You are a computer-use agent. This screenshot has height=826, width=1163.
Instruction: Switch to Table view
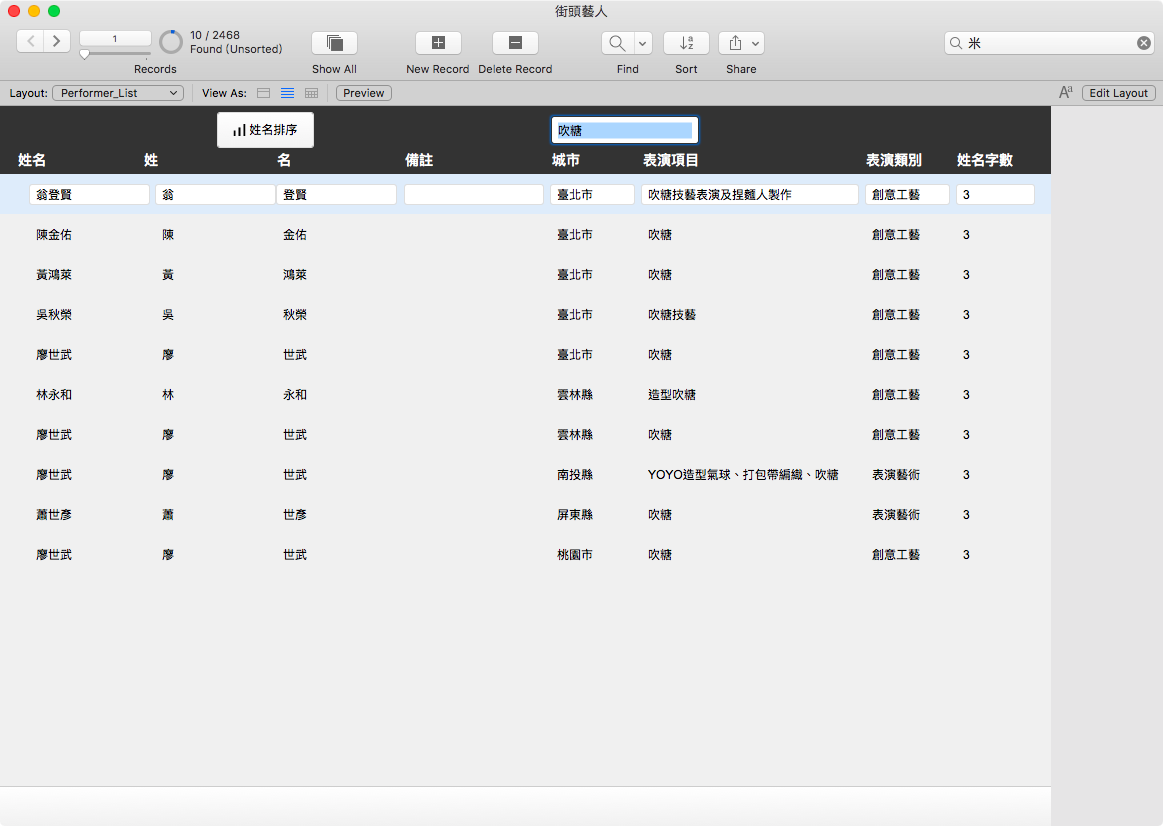312,93
